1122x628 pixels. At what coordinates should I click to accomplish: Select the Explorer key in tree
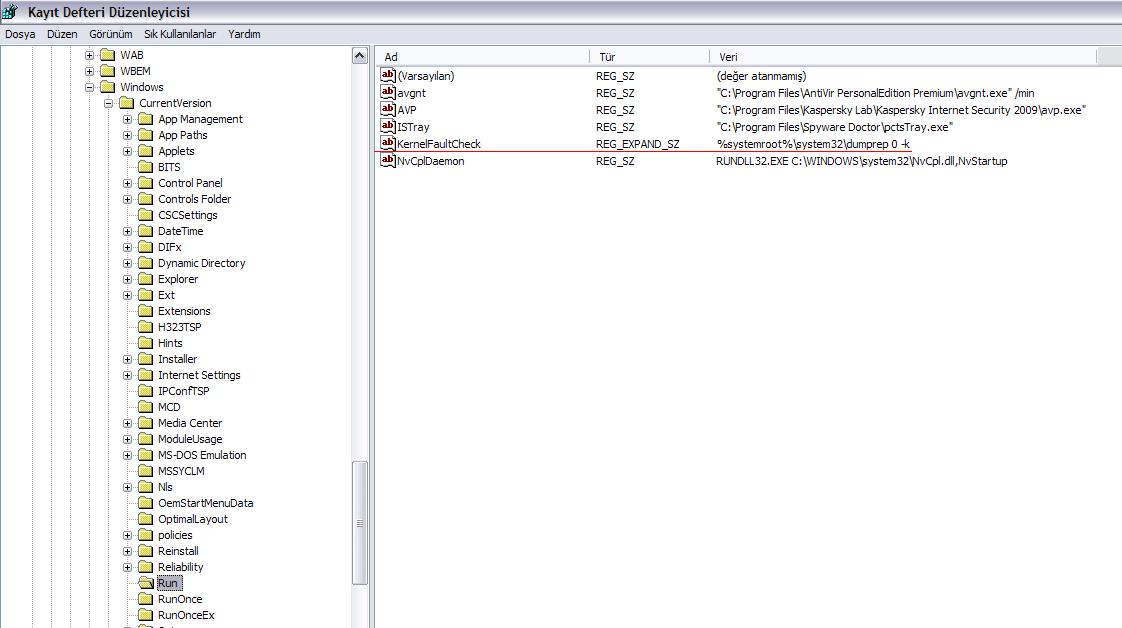[x=178, y=279]
